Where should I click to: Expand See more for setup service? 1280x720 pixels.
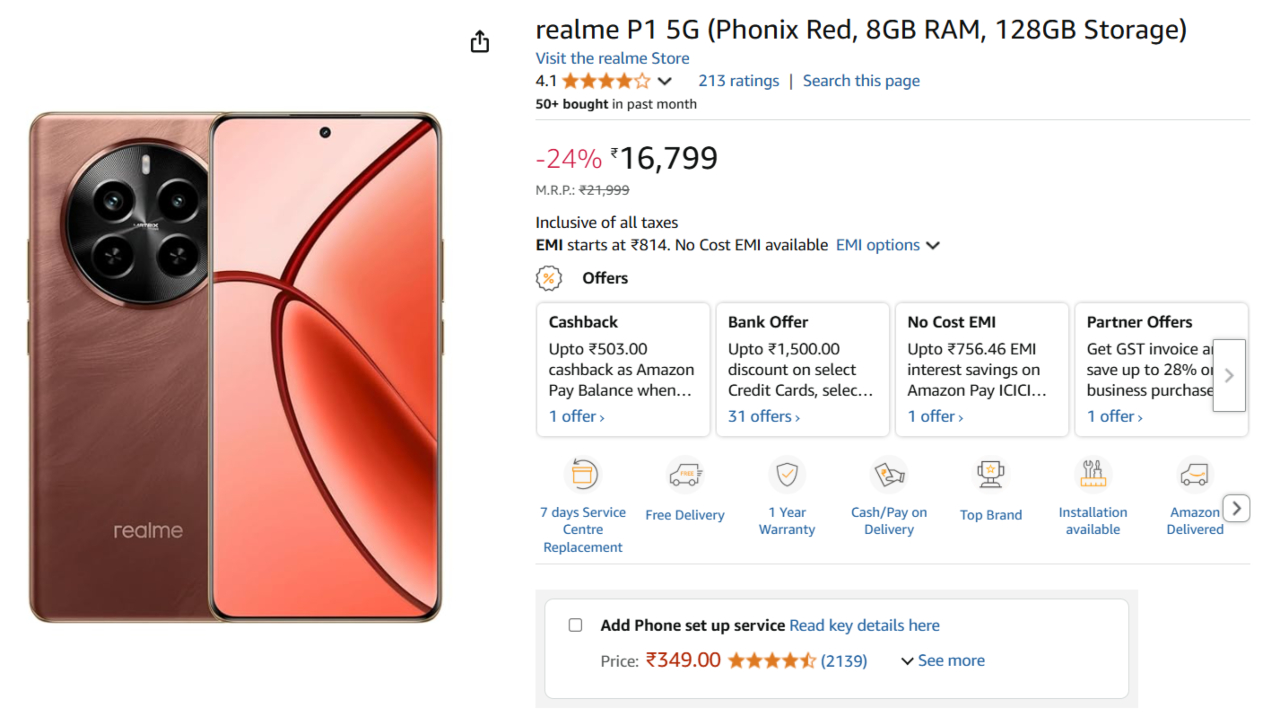(x=943, y=661)
